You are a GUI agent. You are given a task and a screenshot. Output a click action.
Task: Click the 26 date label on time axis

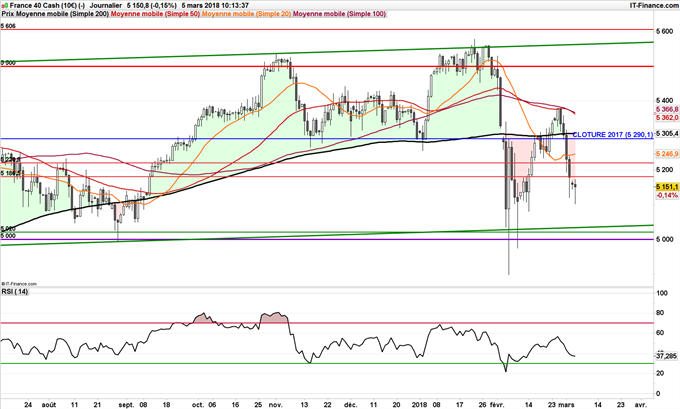point(484,405)
